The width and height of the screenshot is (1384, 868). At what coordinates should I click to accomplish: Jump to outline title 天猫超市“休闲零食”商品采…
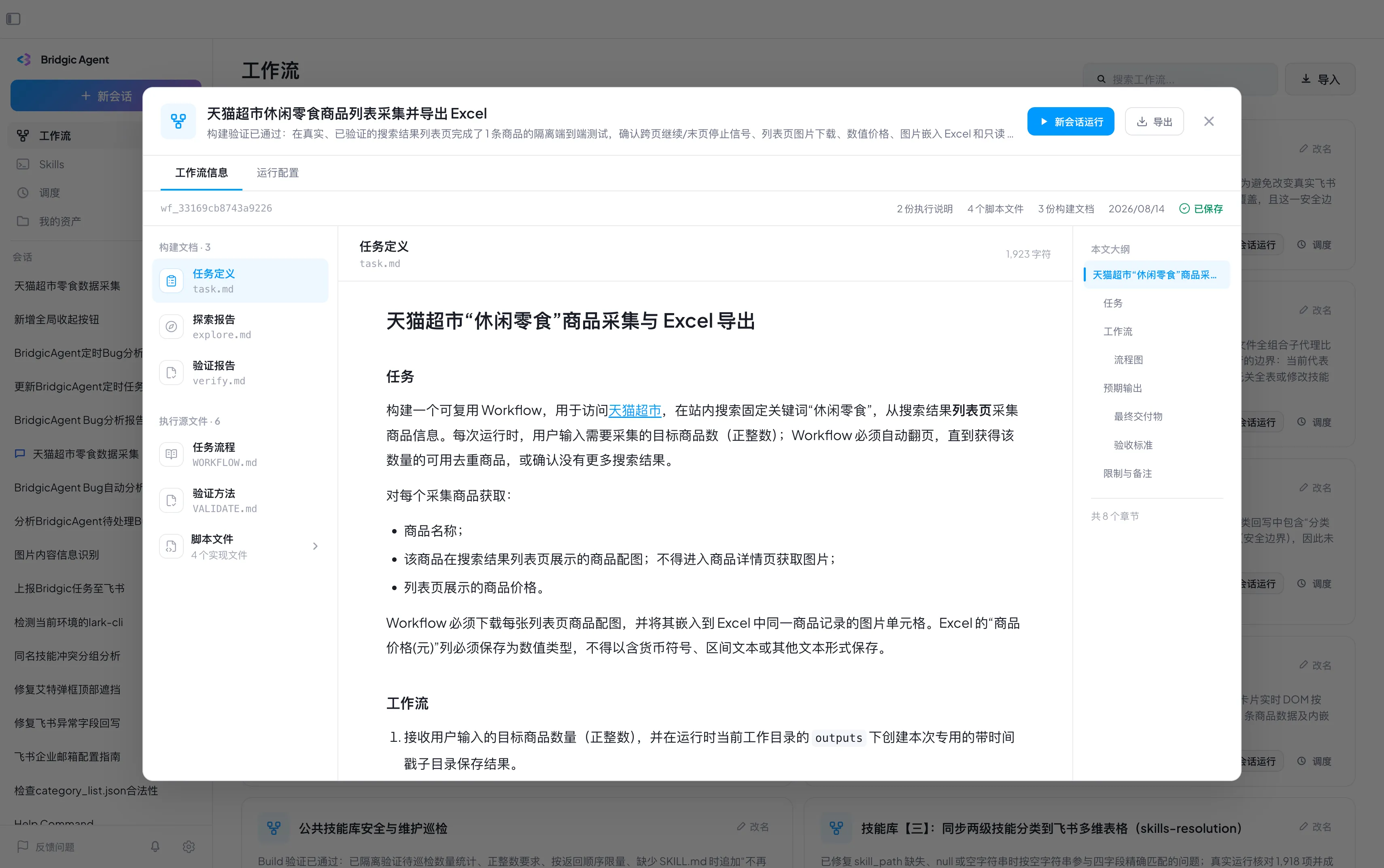(x=1156, y=275)
